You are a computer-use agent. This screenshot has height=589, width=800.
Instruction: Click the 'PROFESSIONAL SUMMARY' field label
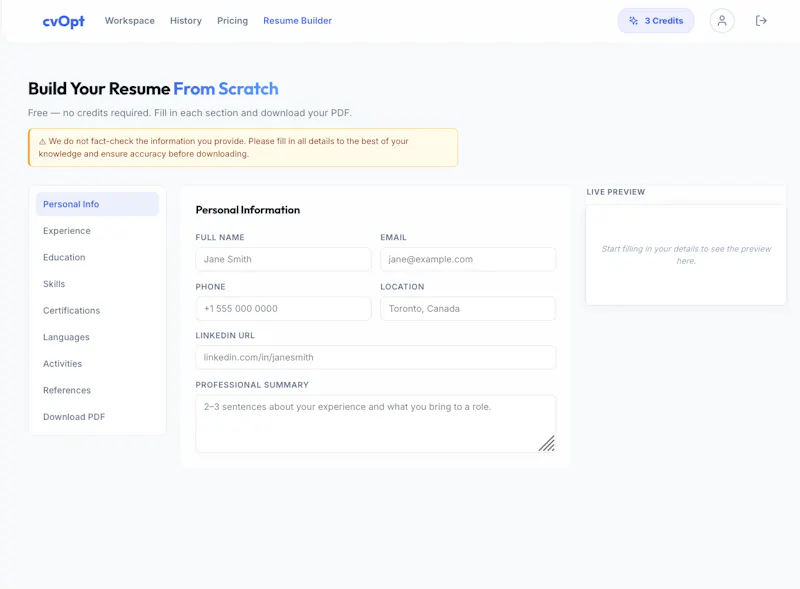pyautogui.click(x=252, y=385)
